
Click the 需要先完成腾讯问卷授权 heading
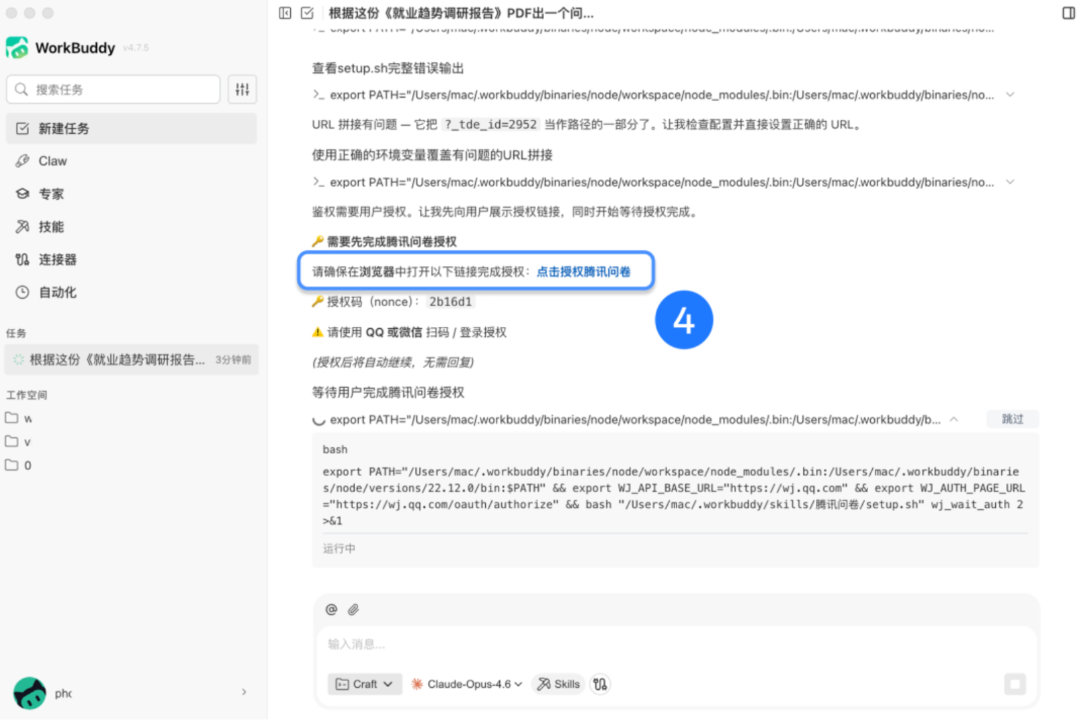tap(391, 242)
